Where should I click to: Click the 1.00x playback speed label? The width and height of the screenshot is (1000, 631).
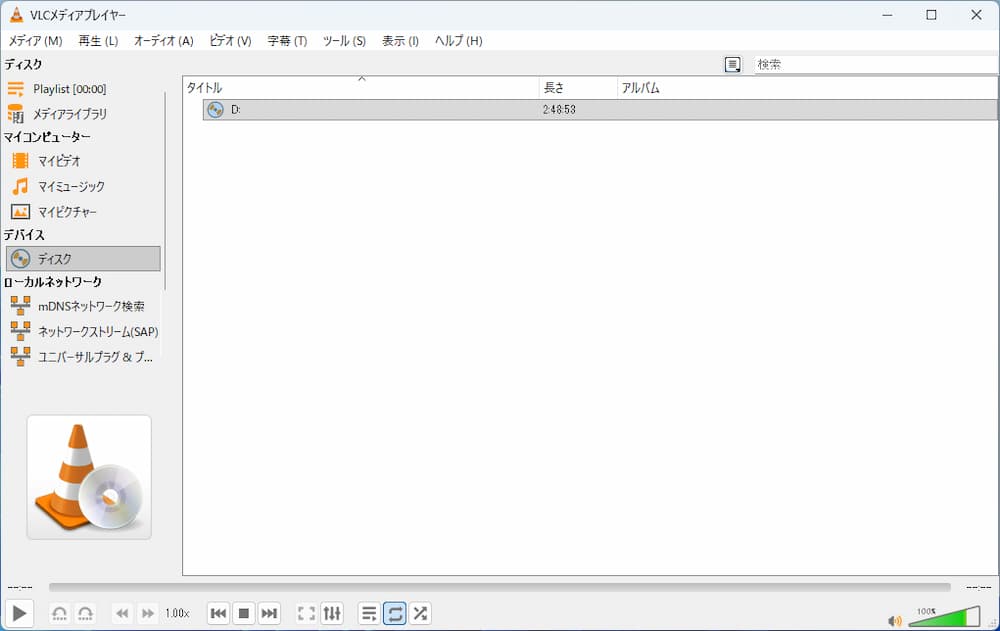click(x=177, y=613)
